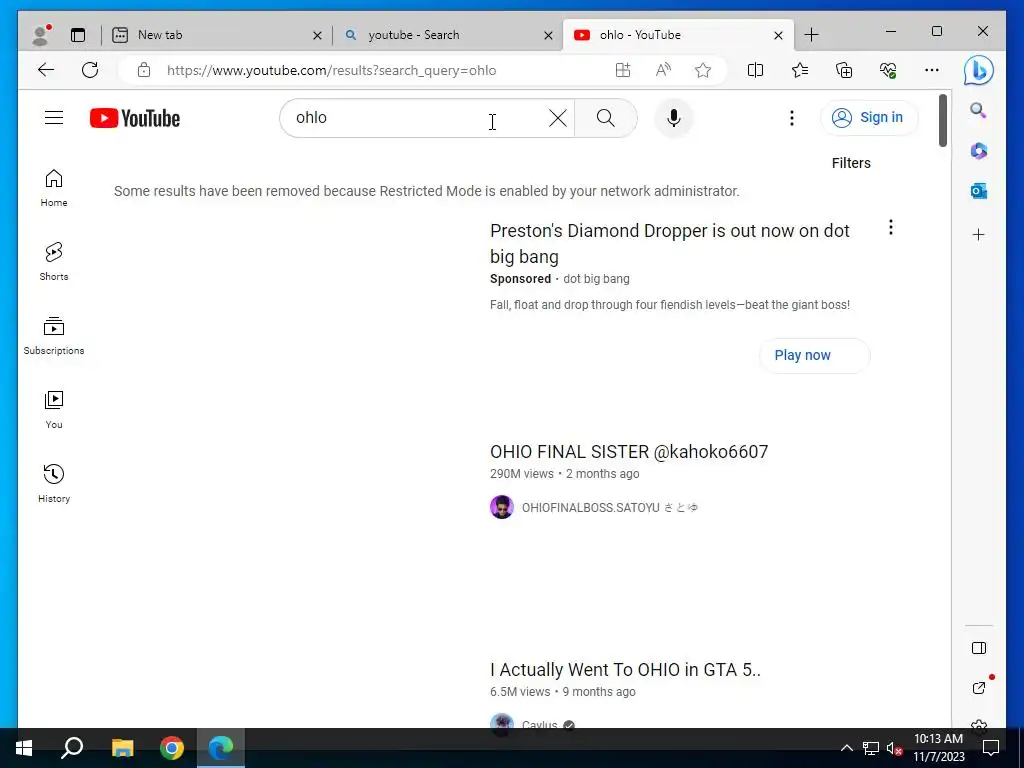This screenshot has height=768, width=1024.
Task: Click the page vertical scrollbar
Action: click(x=942, y=120)
